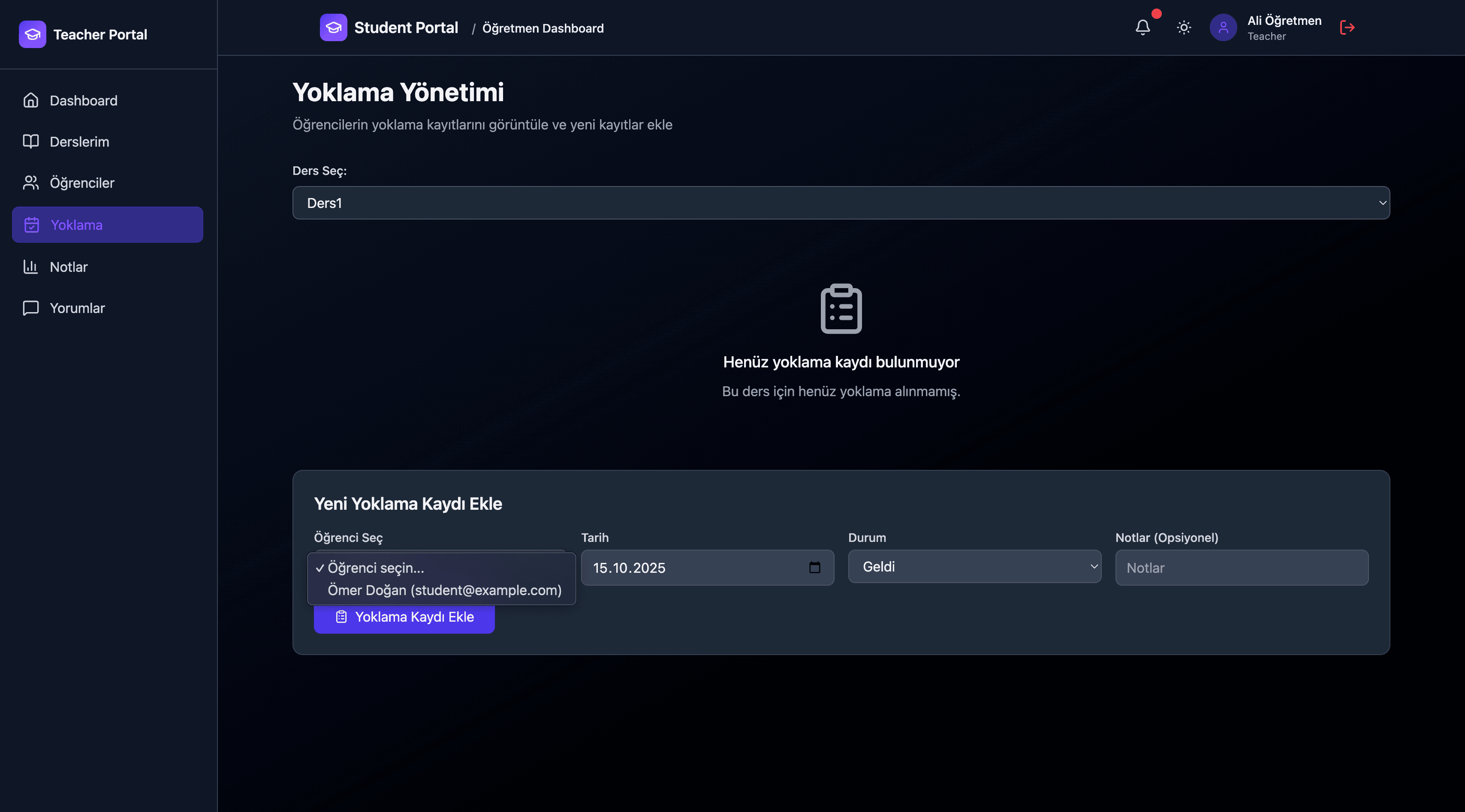Open the calendar picker icon in Tarih
This screenshot has height=812, width=1465.
(814, 567)
